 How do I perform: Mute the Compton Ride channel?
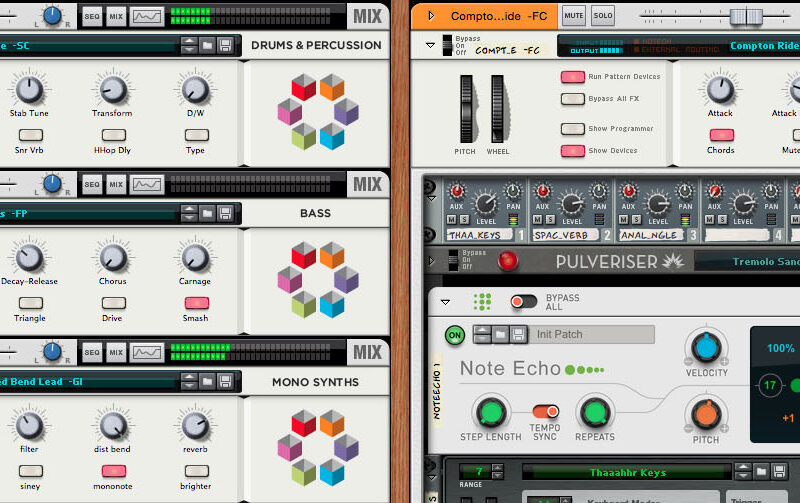(x=573, y=16)
